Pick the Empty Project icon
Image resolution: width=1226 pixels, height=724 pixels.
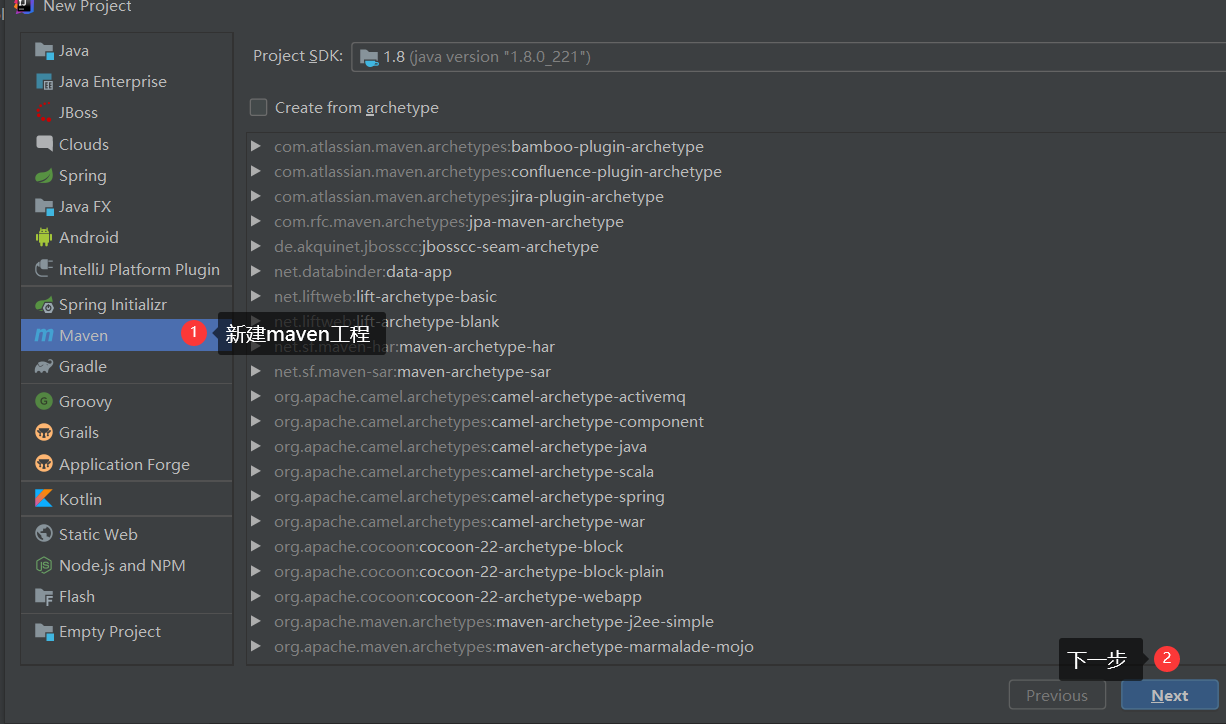coord(44,631)
